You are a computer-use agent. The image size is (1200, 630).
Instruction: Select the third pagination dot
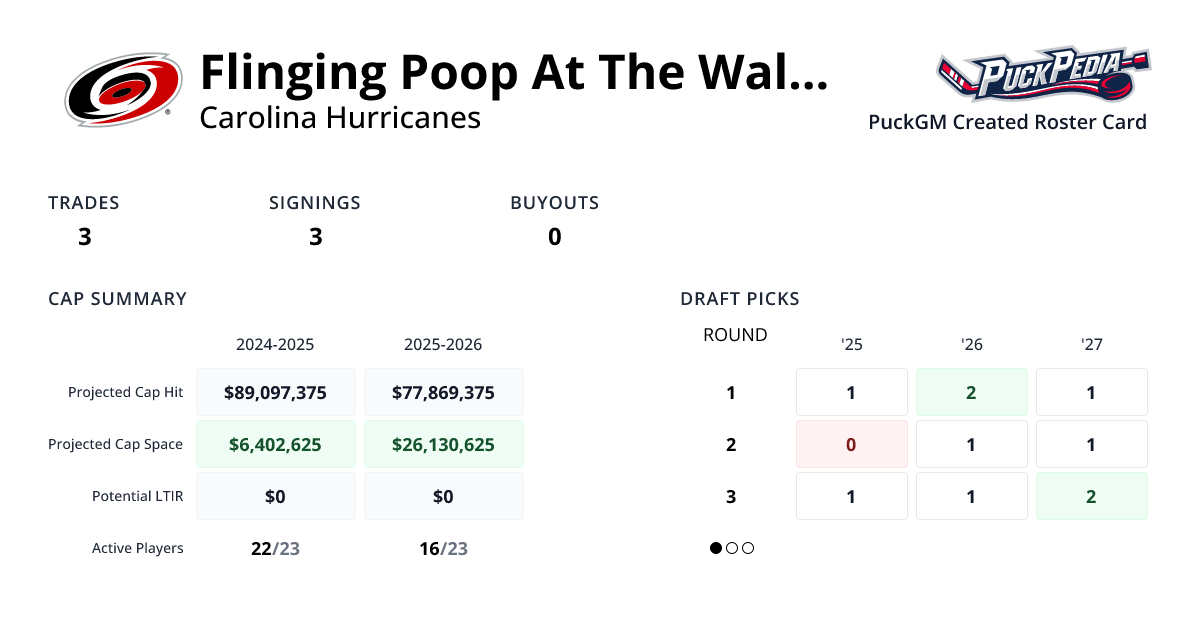click(748, 548)
